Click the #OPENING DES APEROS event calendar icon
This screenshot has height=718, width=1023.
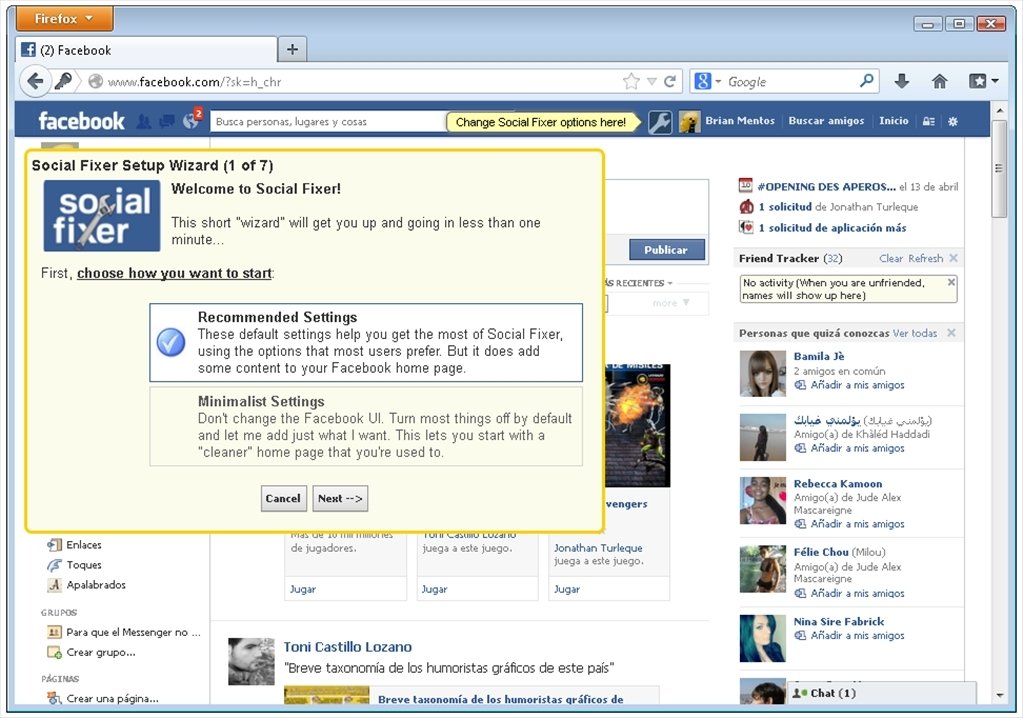coord(746,186)
